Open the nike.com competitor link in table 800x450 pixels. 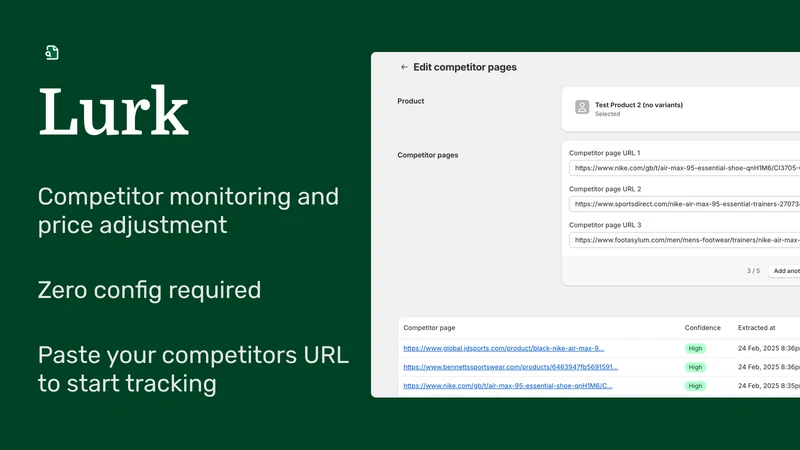508,386
